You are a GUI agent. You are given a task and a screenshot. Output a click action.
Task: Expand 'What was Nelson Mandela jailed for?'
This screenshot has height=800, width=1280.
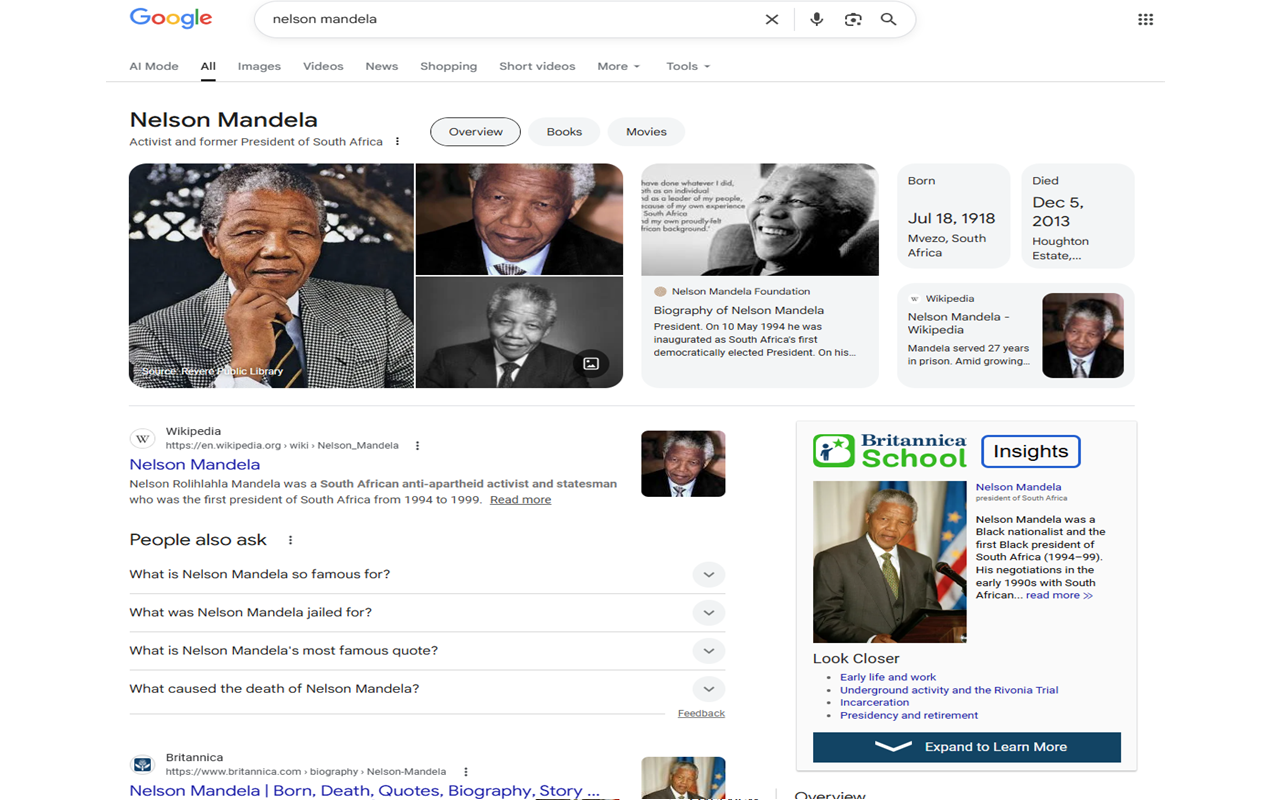point(708,613)
